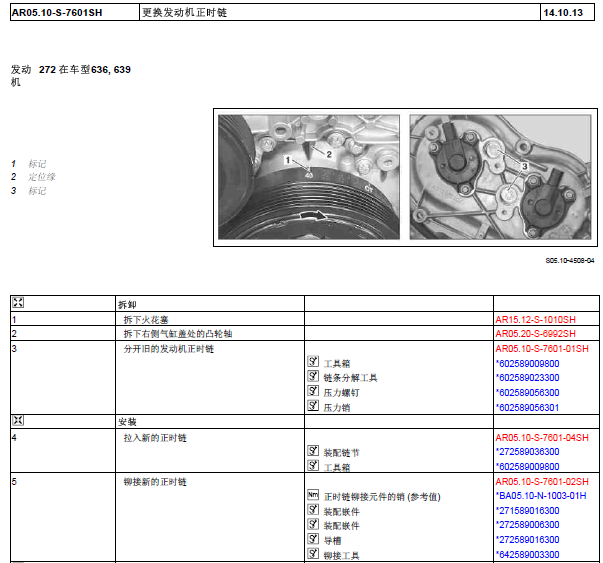Open tool link 272589036300

point(528,451)
